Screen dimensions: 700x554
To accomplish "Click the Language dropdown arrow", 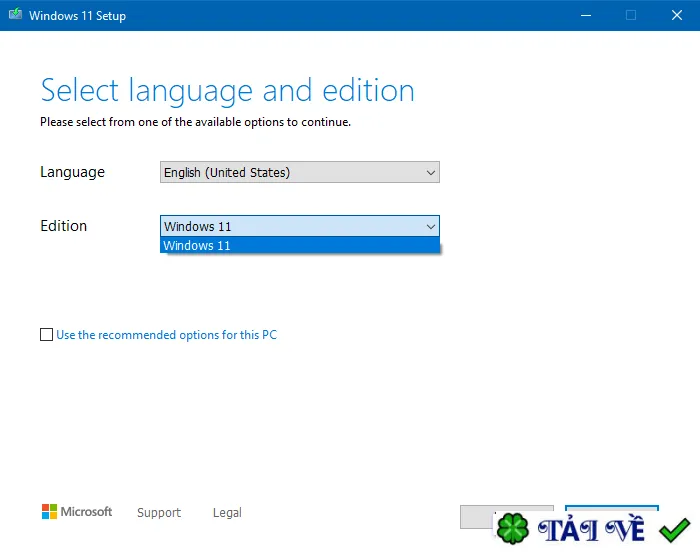I will tap(430, 173).
